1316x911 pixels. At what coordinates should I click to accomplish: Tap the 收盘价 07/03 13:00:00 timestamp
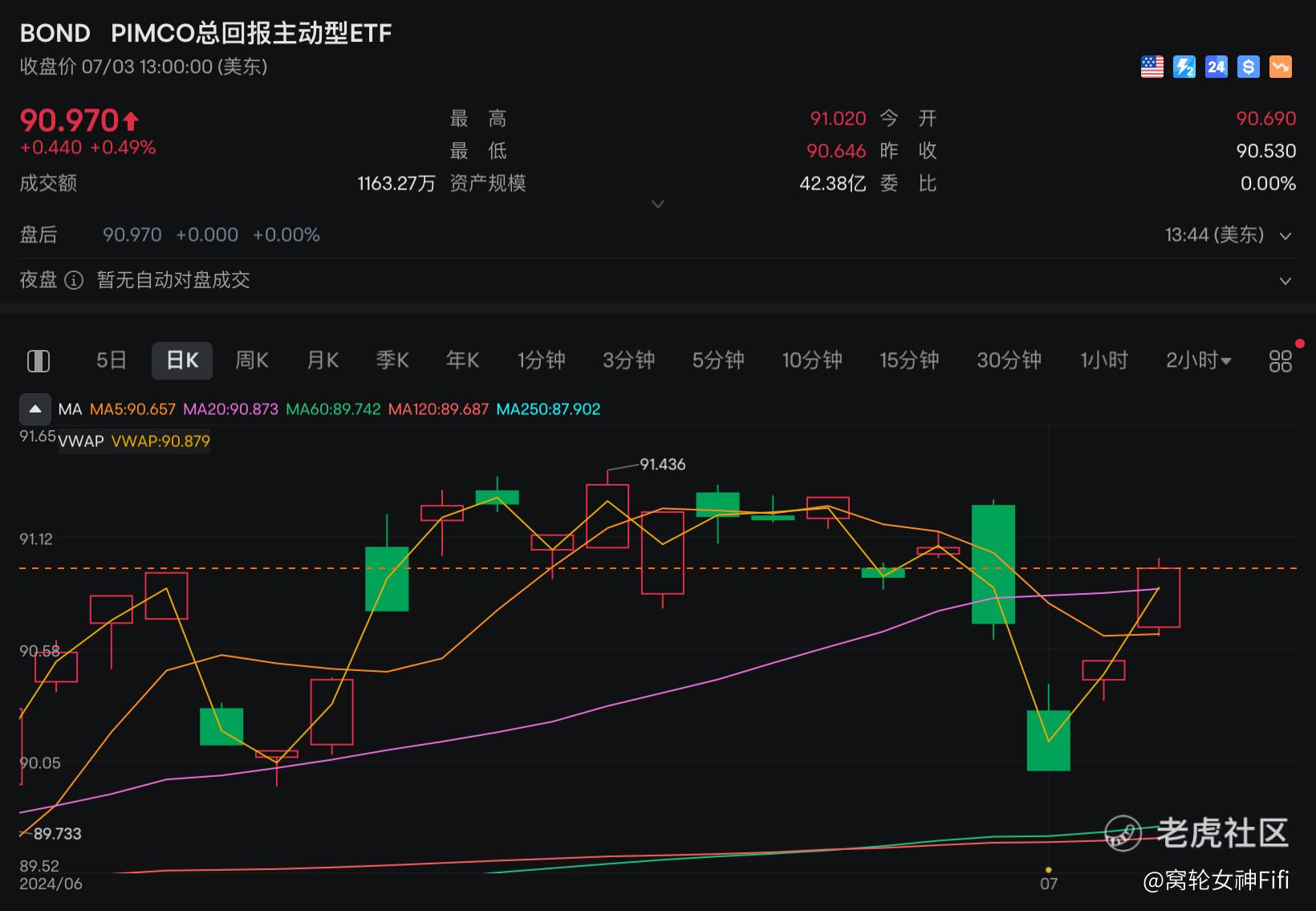point(144,67)
